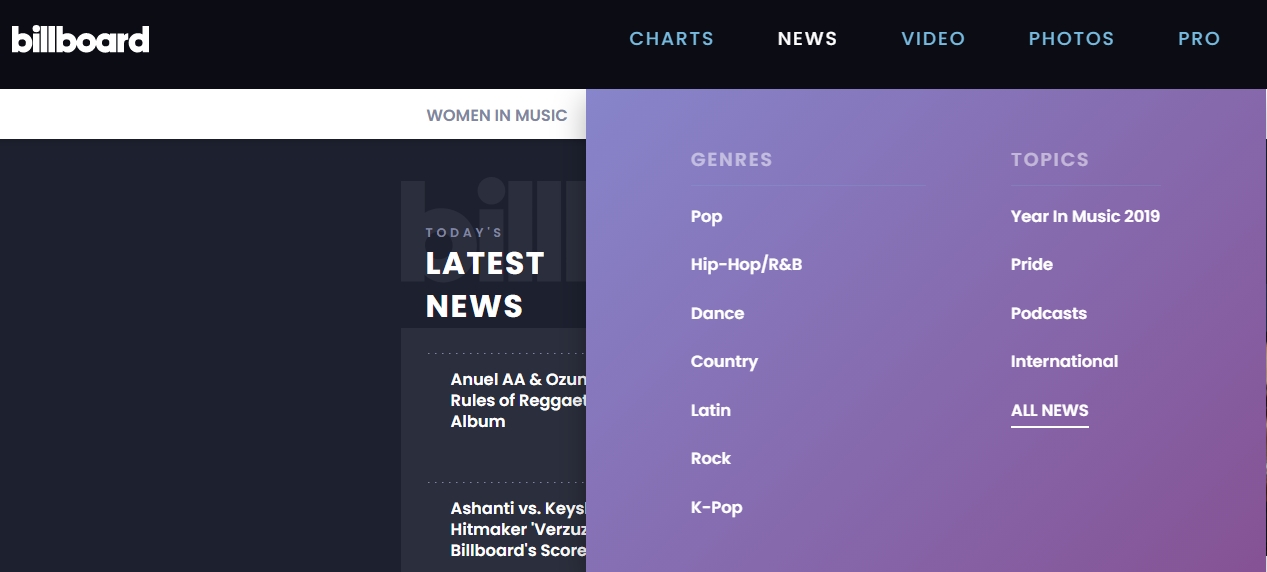The width and height of the screenshot is (1267, 572).
Task: Open the International topic
Action: [1064, 361]
